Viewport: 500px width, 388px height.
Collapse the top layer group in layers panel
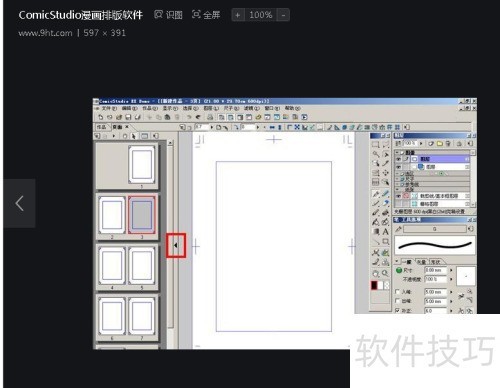coord(397,153)
